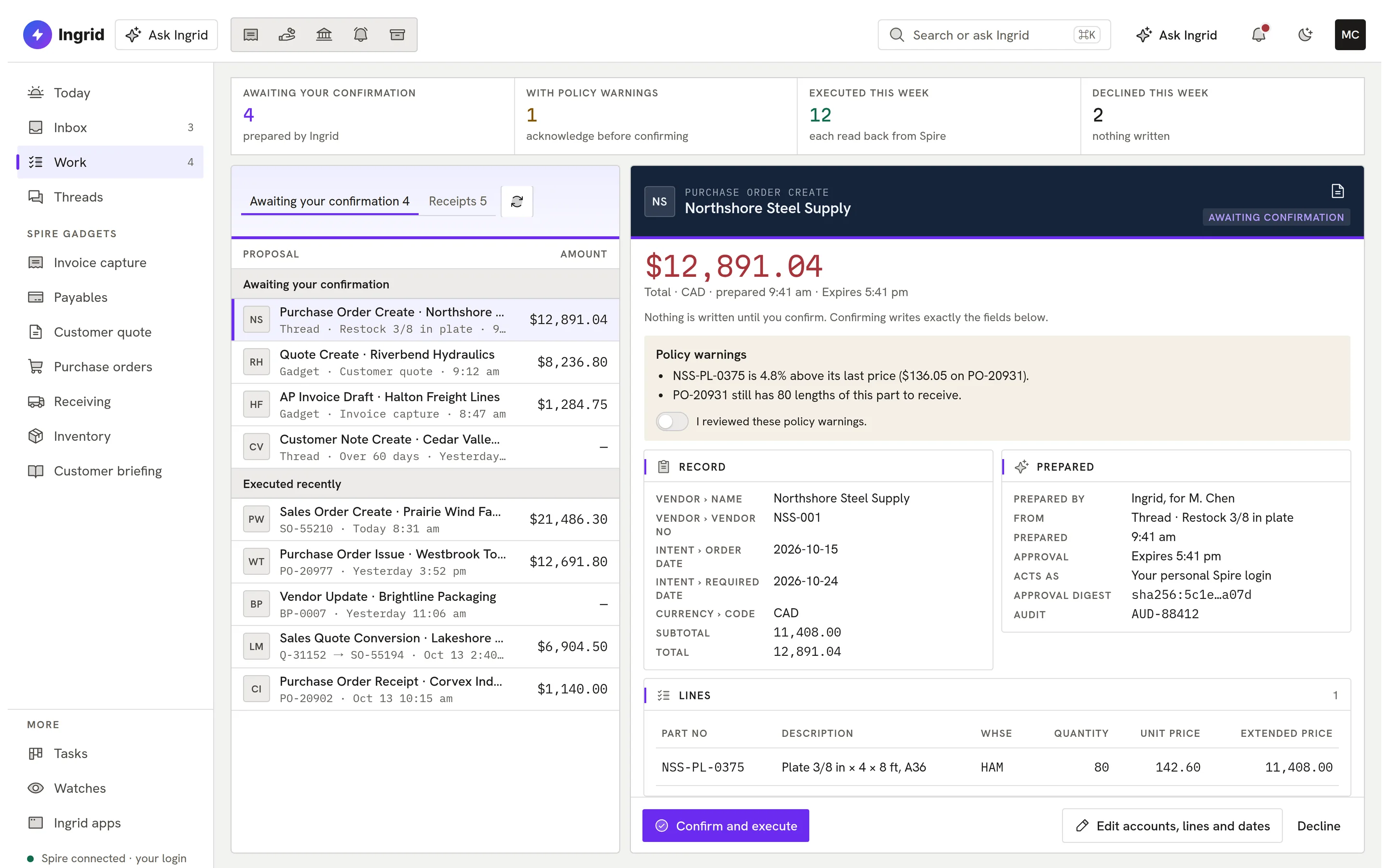Image resolution: width=1389 pixels, height=868 pixels.
Task: Open Today in the sidebar
Action: point(110,93)
